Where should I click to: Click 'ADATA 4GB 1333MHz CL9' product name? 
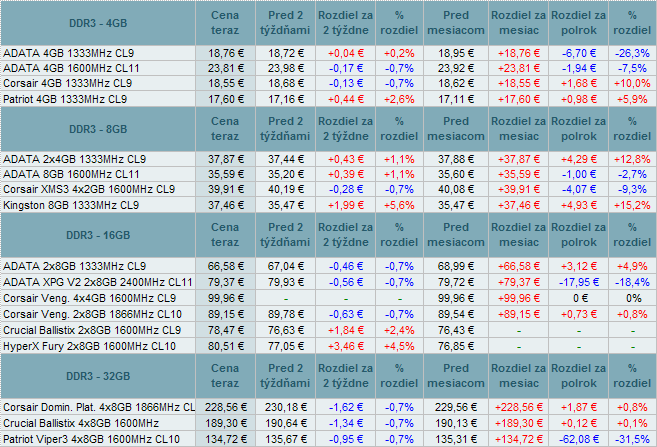68,53
